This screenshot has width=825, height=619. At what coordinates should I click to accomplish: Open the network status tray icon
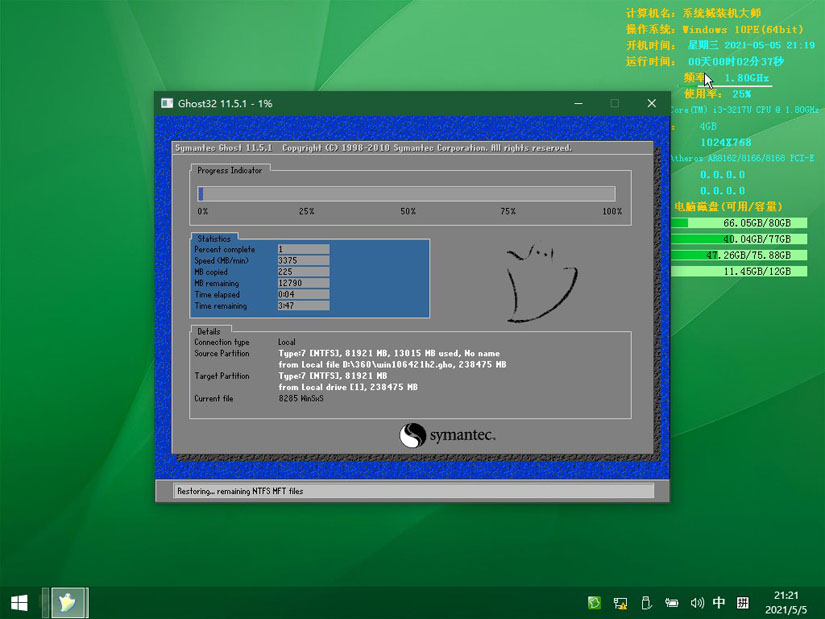pos(620,603)
